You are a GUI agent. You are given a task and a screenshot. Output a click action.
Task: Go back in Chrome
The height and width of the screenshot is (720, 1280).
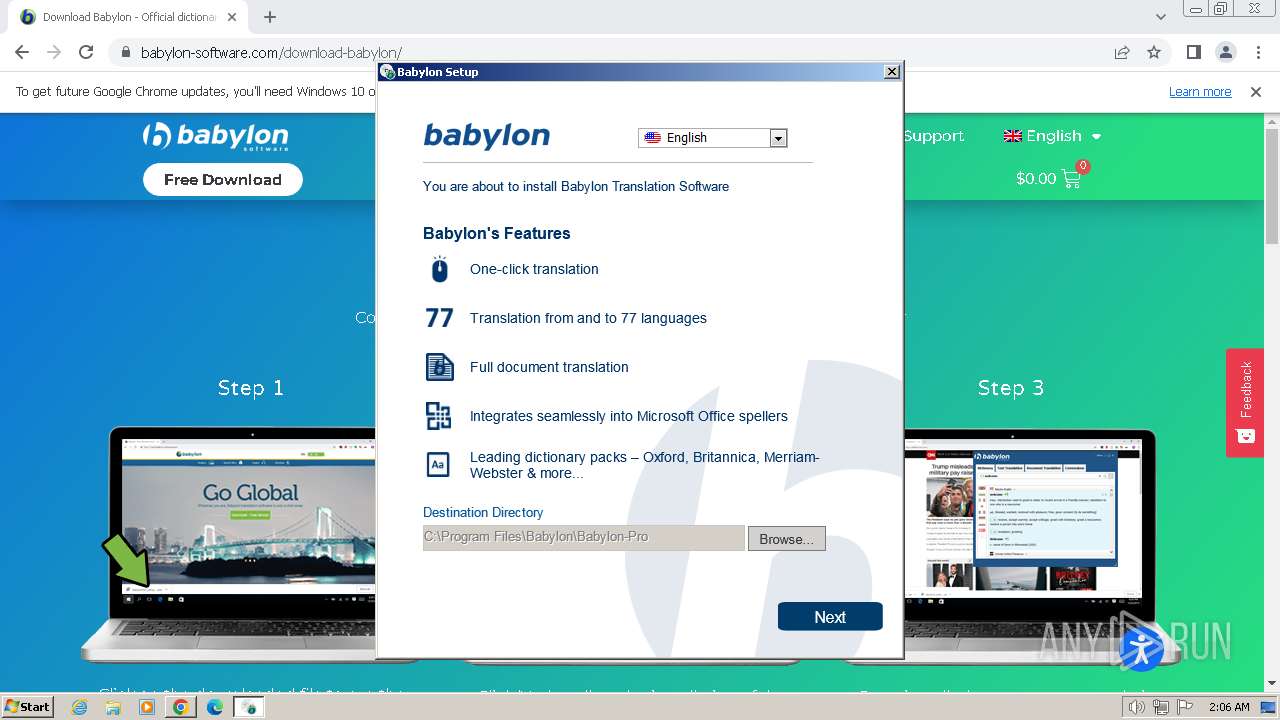pyautogui.click(x=22, y=53)
